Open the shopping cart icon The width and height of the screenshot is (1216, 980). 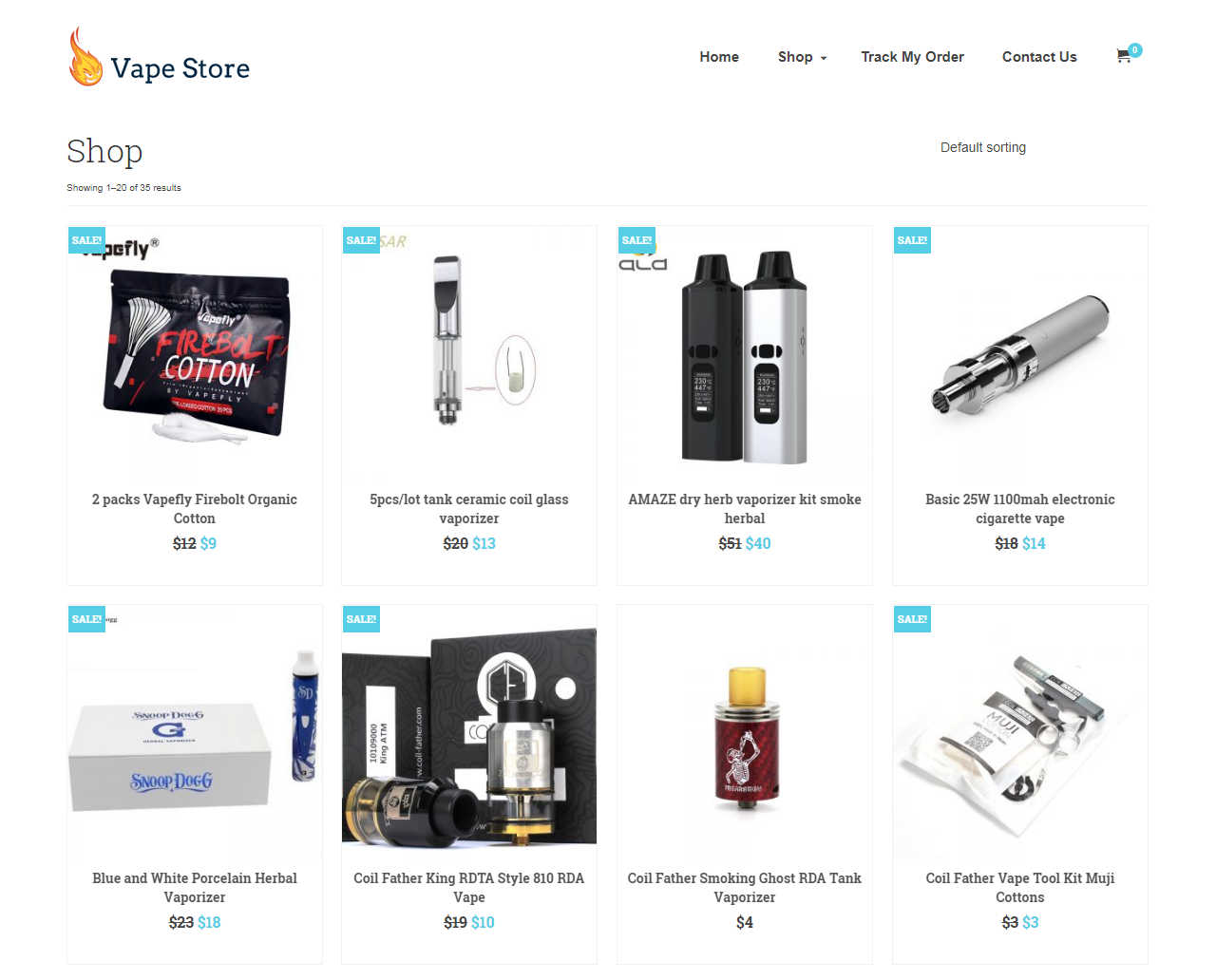click(1124, 56)
